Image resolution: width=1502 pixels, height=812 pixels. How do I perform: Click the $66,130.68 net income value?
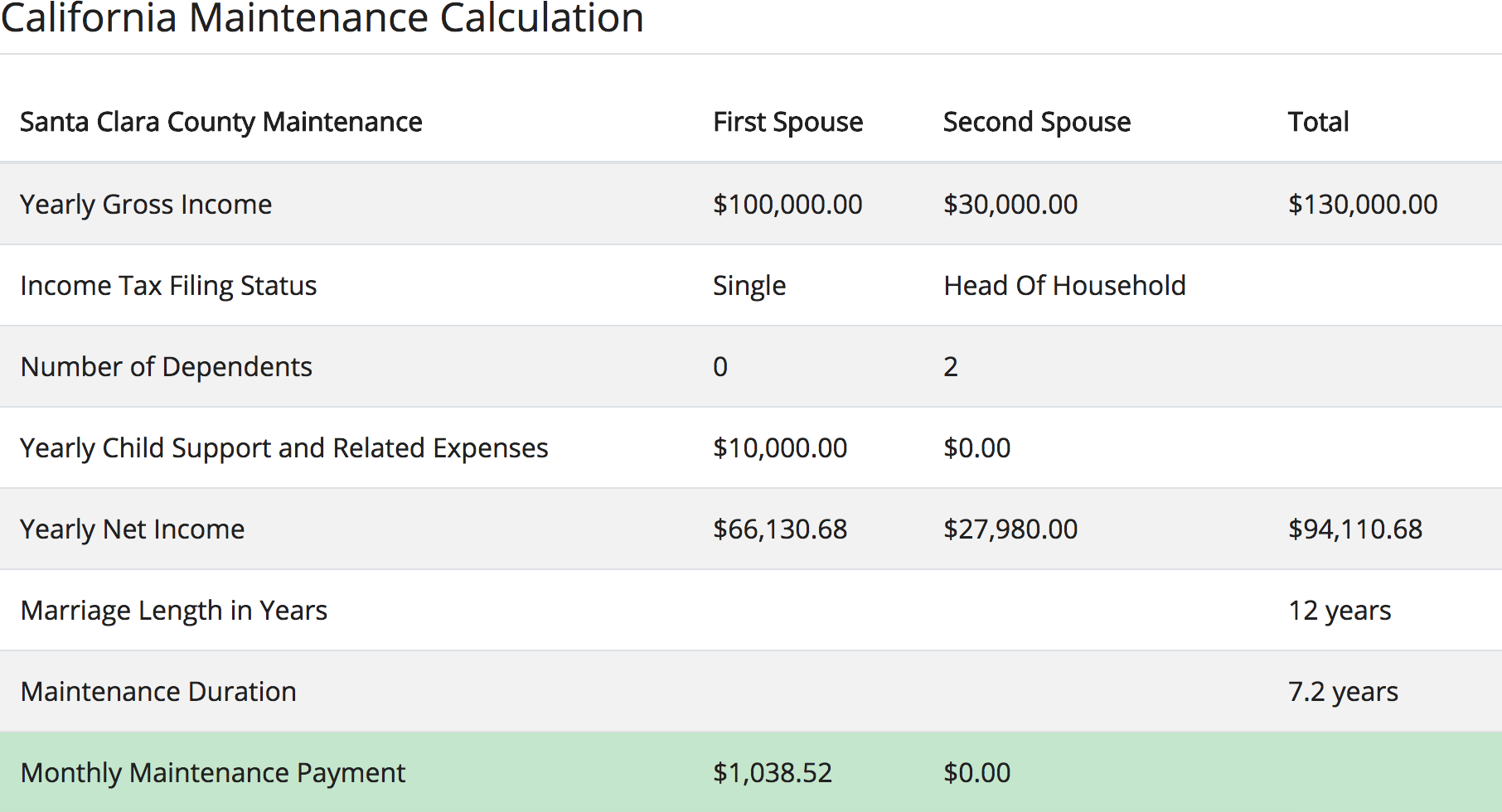779,529
